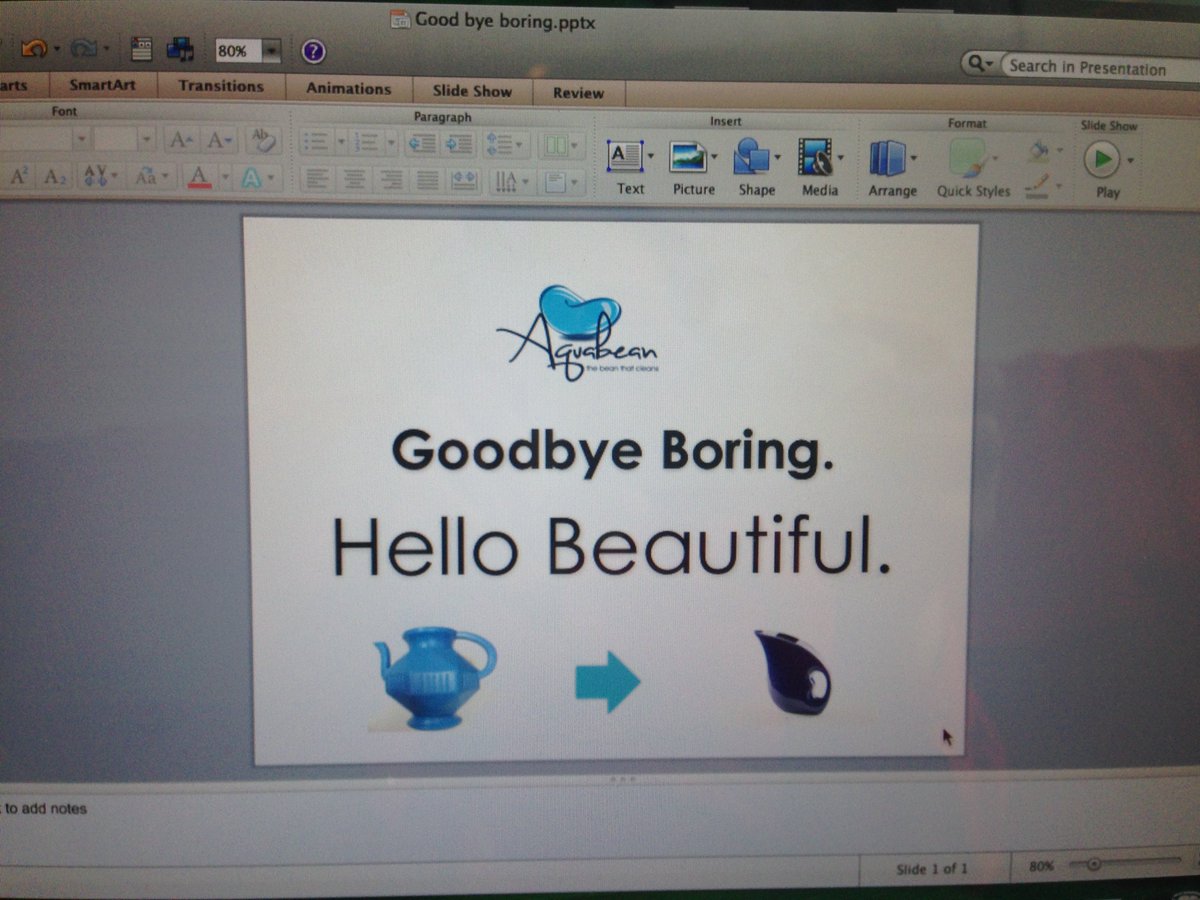Click the Redo arrow icon
Screen dimensions: 1200x900
82,47
